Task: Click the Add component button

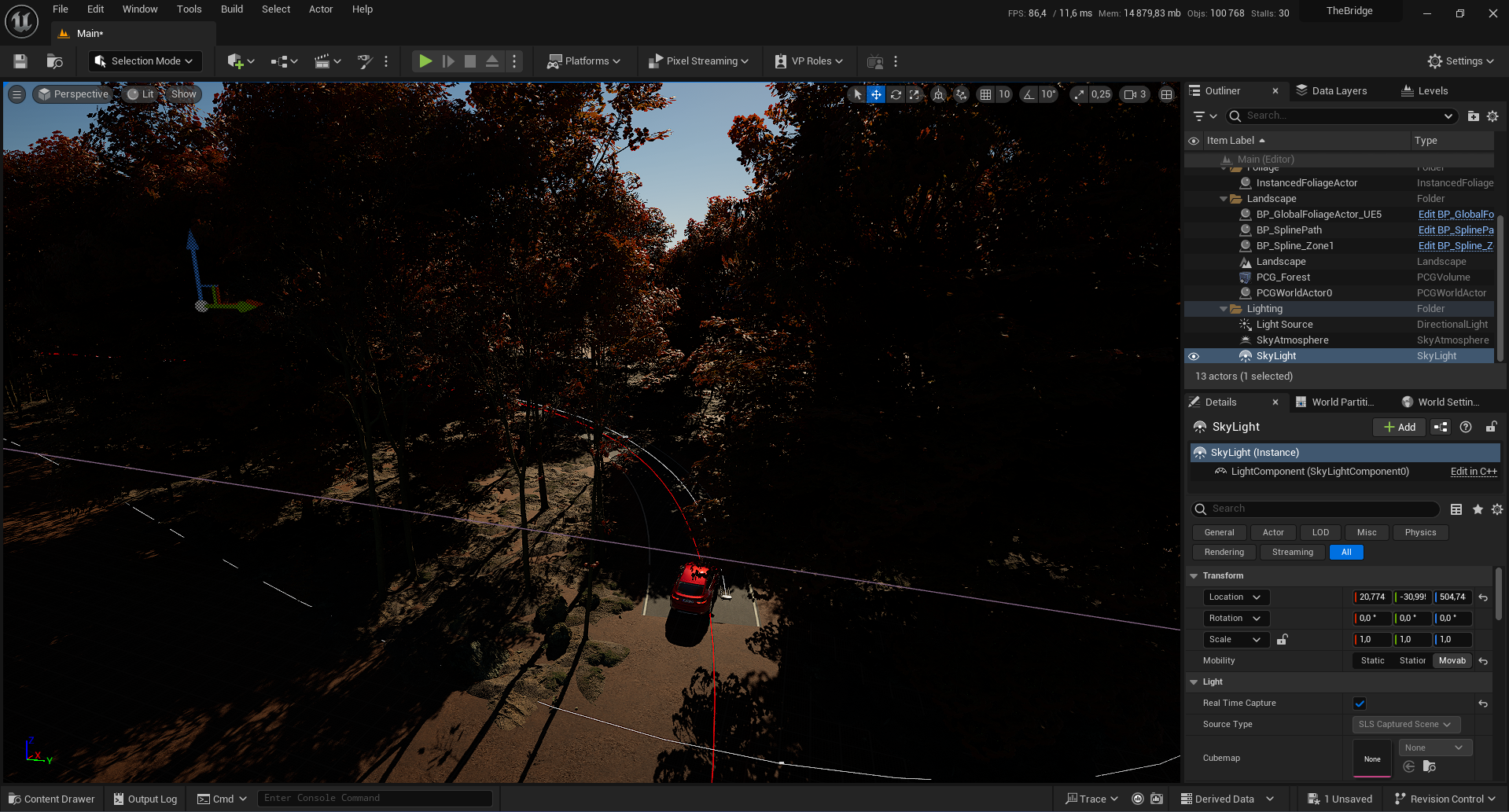Action: [x=1399, y=428]
